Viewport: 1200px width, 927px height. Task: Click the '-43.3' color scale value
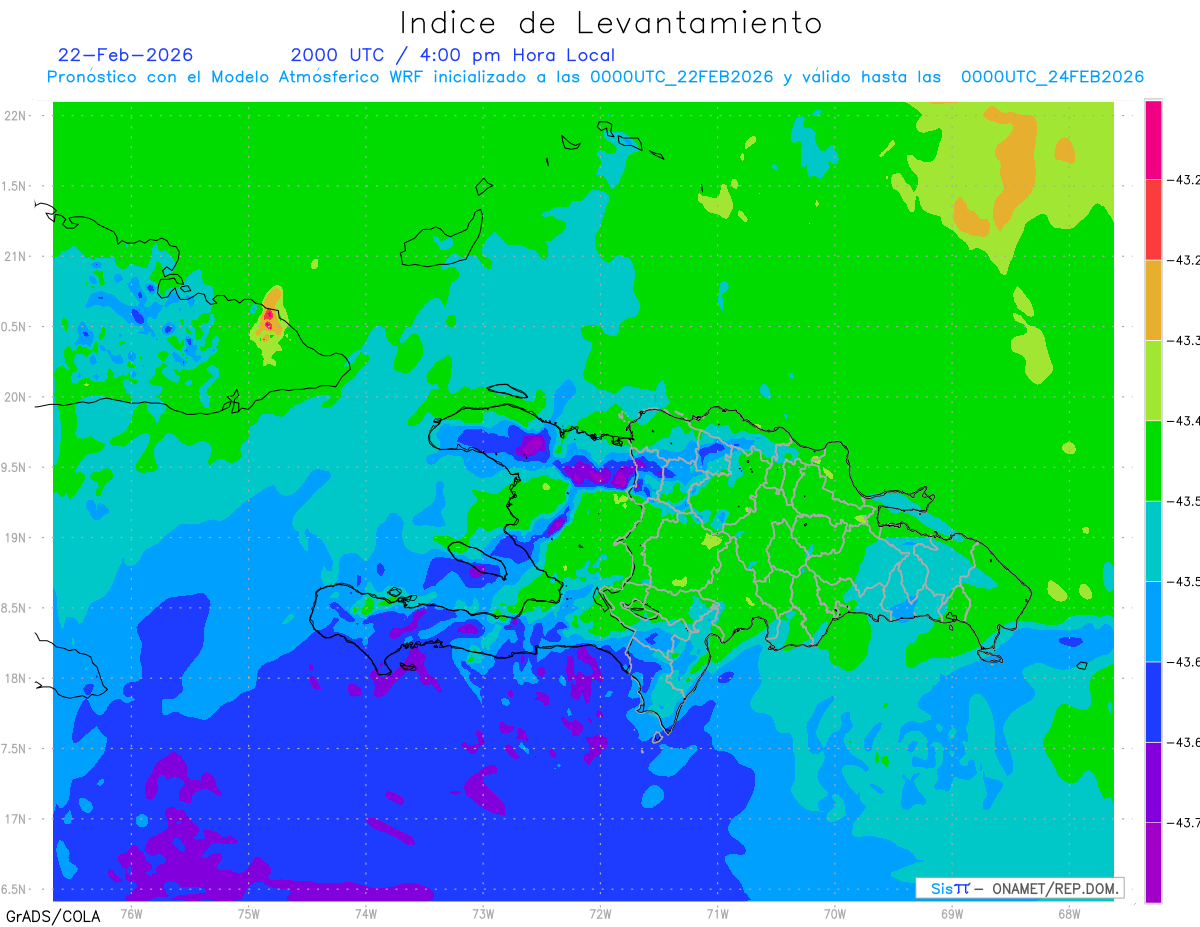tap(1184, 340)
